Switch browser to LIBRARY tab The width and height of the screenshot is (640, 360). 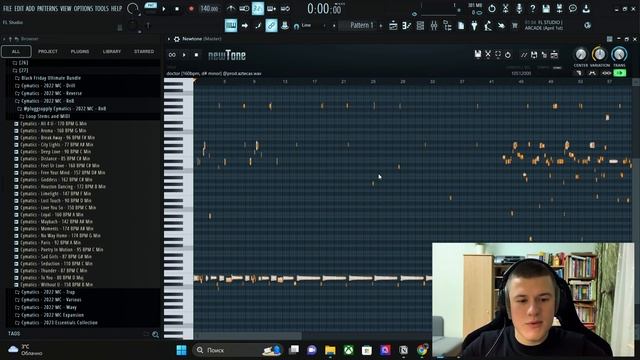(x=111, y=51)
